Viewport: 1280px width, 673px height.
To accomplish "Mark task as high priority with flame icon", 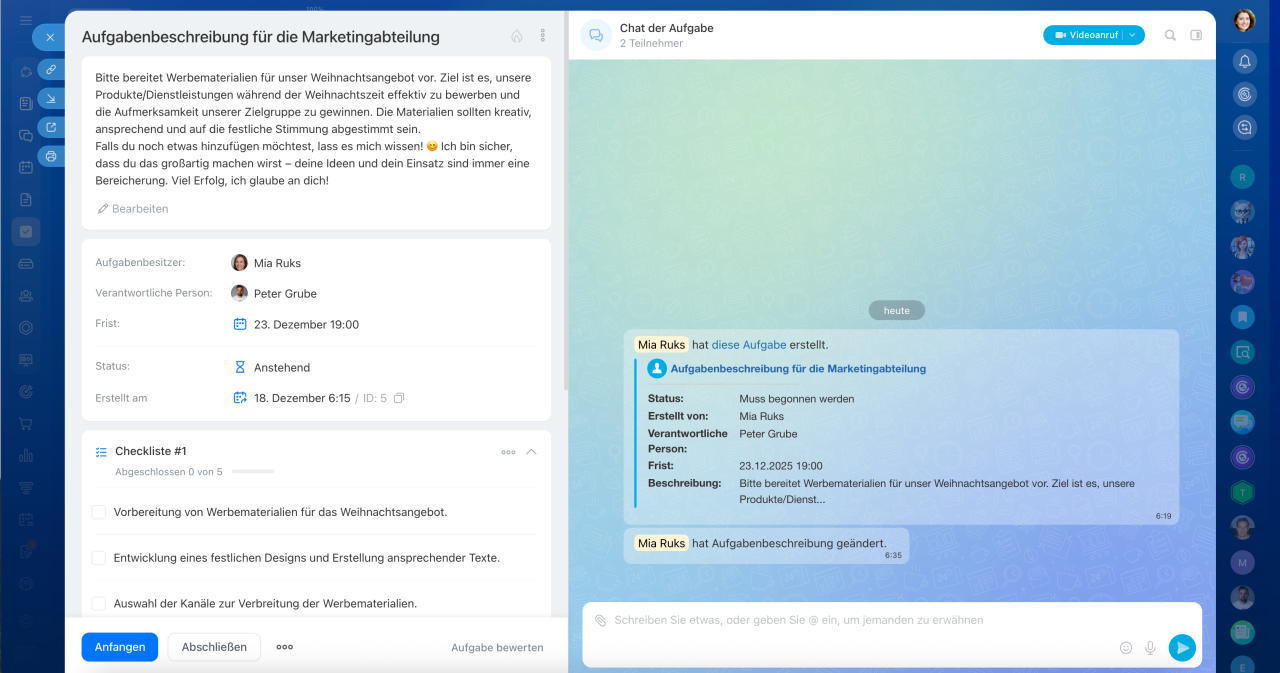I will coord(517,36).
